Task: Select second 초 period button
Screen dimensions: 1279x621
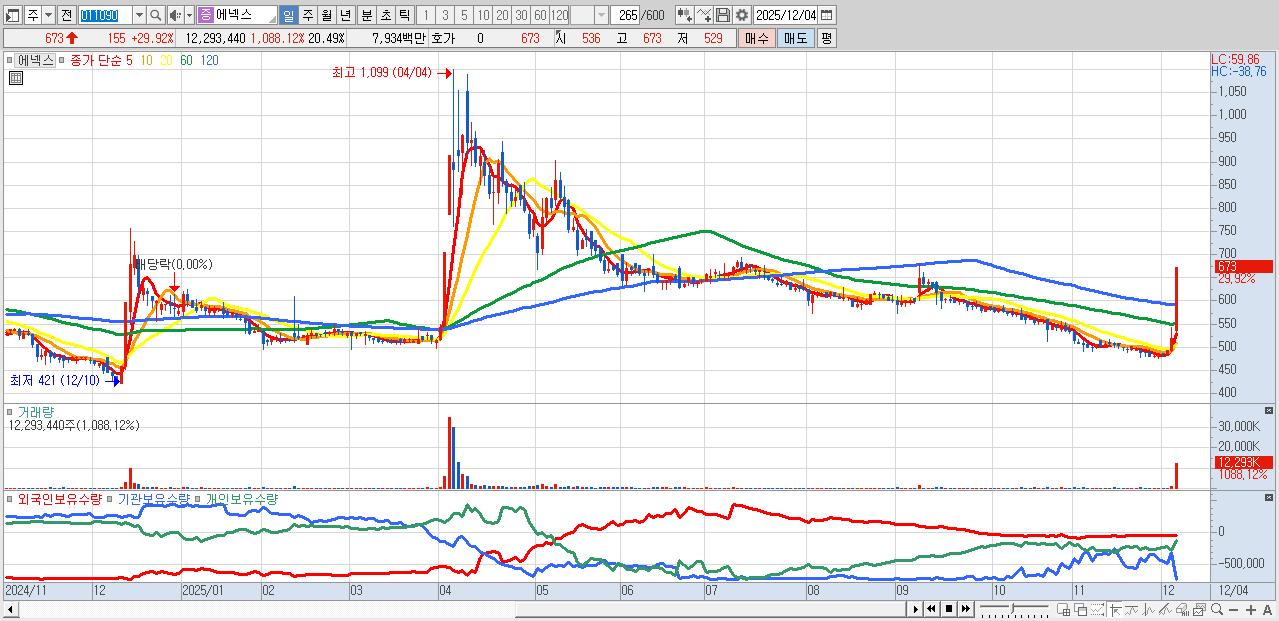Action: pyautogui.click(x=385, y=15)
